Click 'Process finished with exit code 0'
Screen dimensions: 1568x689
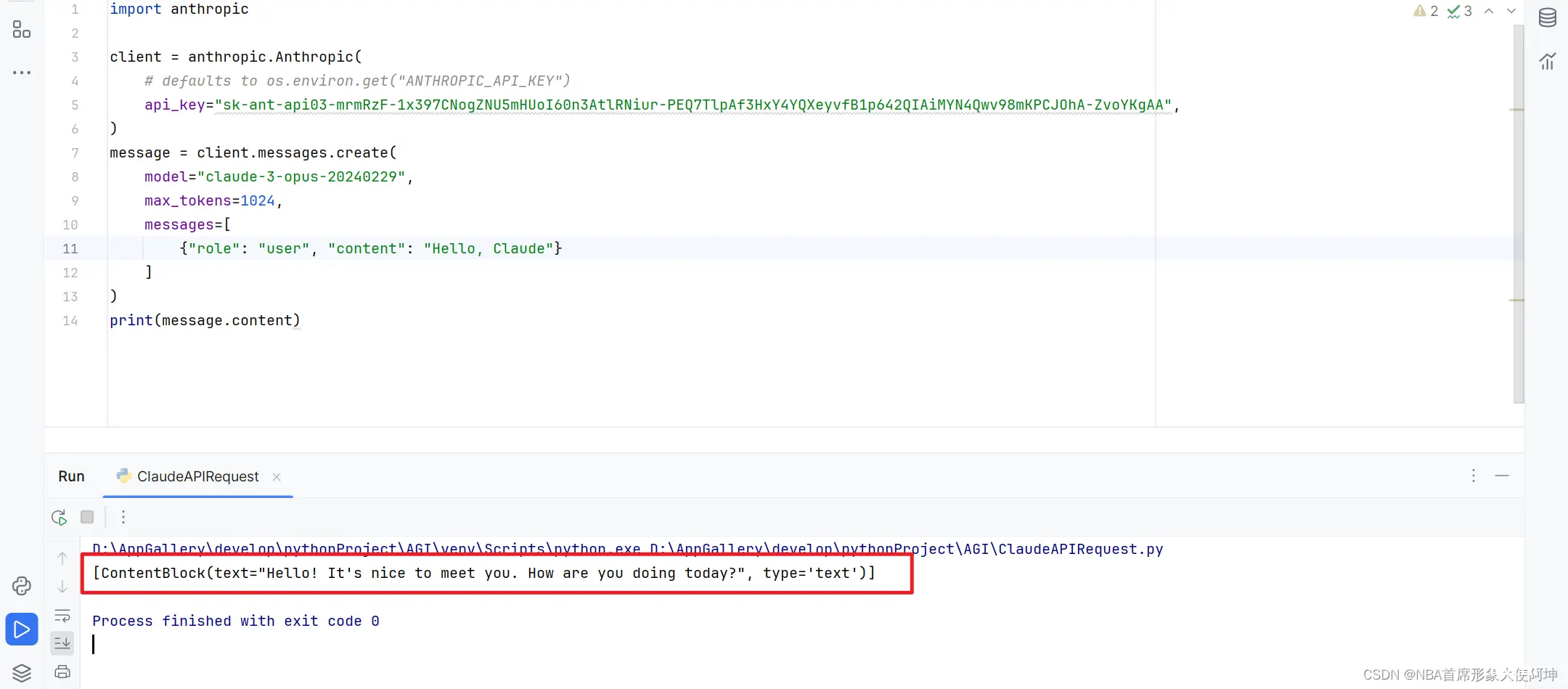[235, 621]
